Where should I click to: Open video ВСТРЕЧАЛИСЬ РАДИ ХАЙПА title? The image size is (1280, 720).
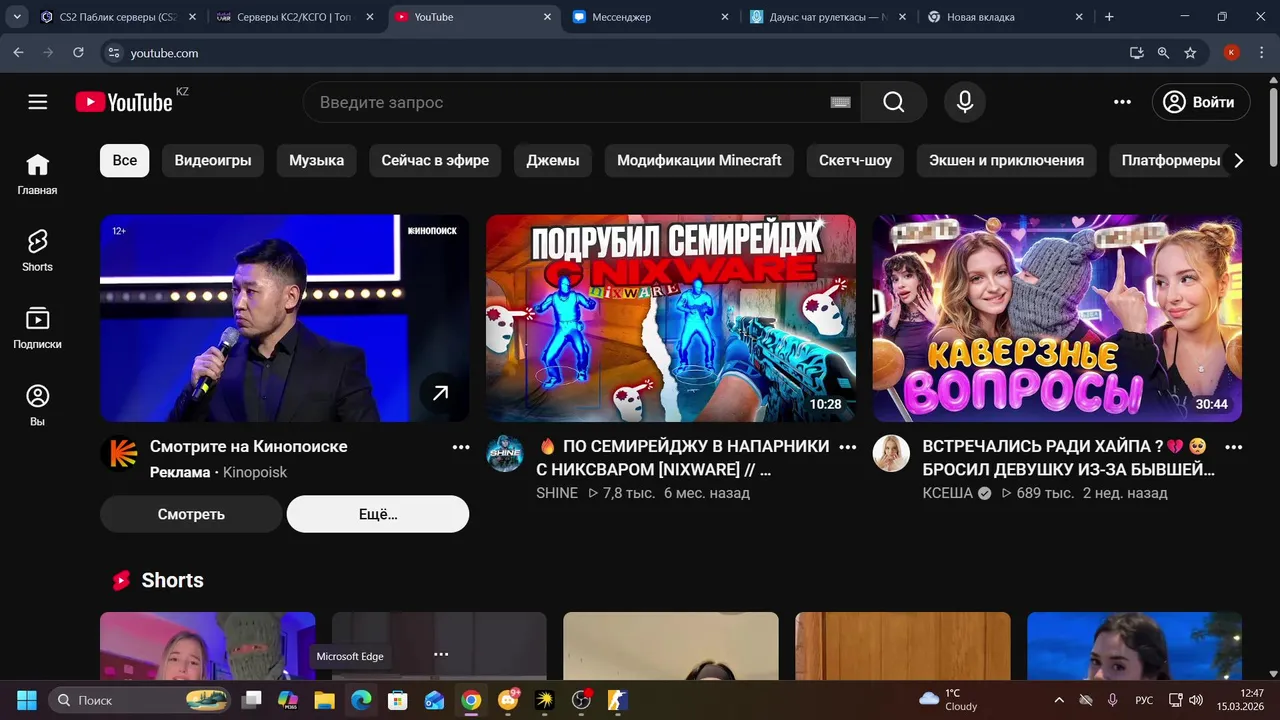(x=1069, y=458)
